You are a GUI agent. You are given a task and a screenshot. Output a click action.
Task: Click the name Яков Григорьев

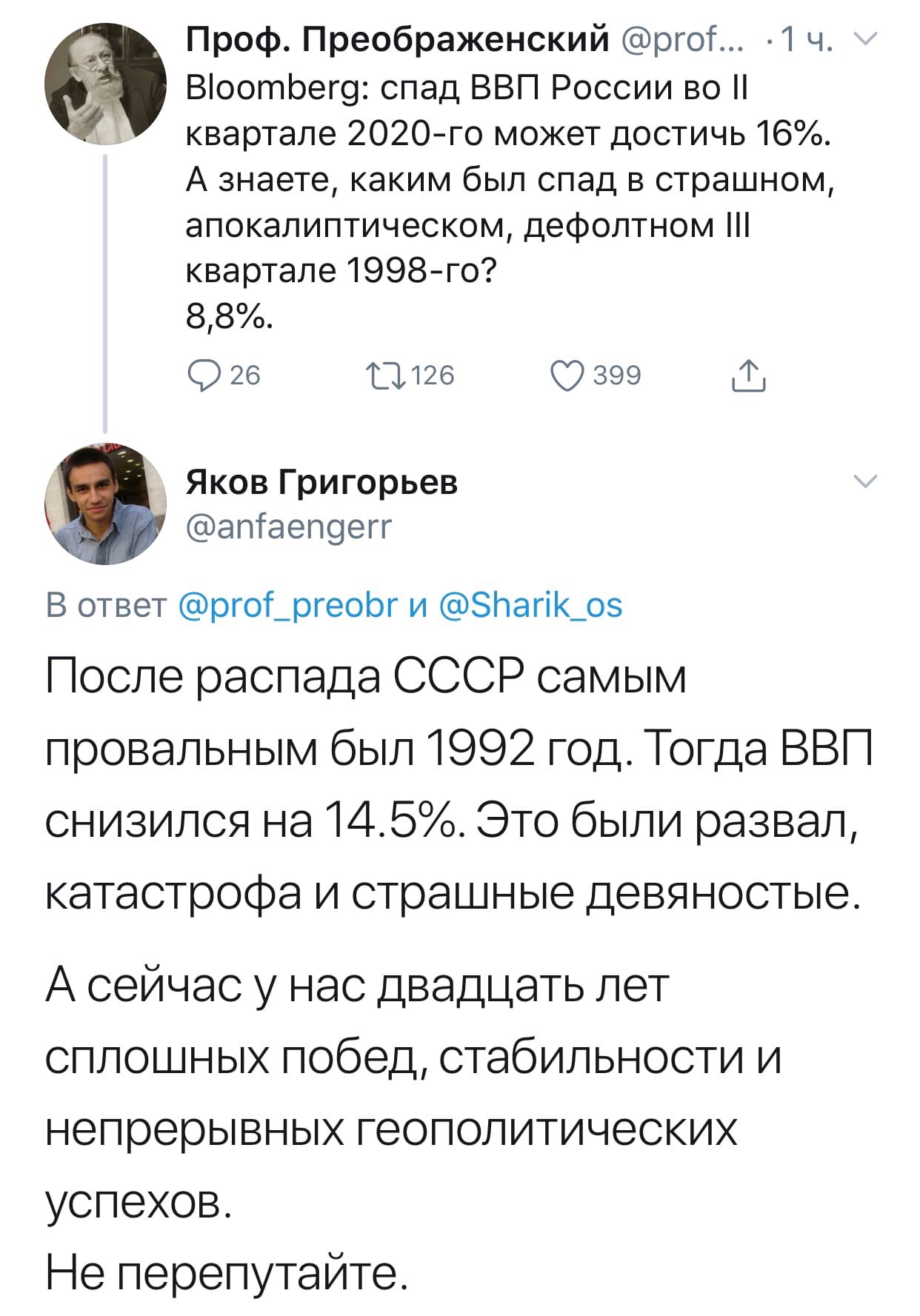(321, 481)
